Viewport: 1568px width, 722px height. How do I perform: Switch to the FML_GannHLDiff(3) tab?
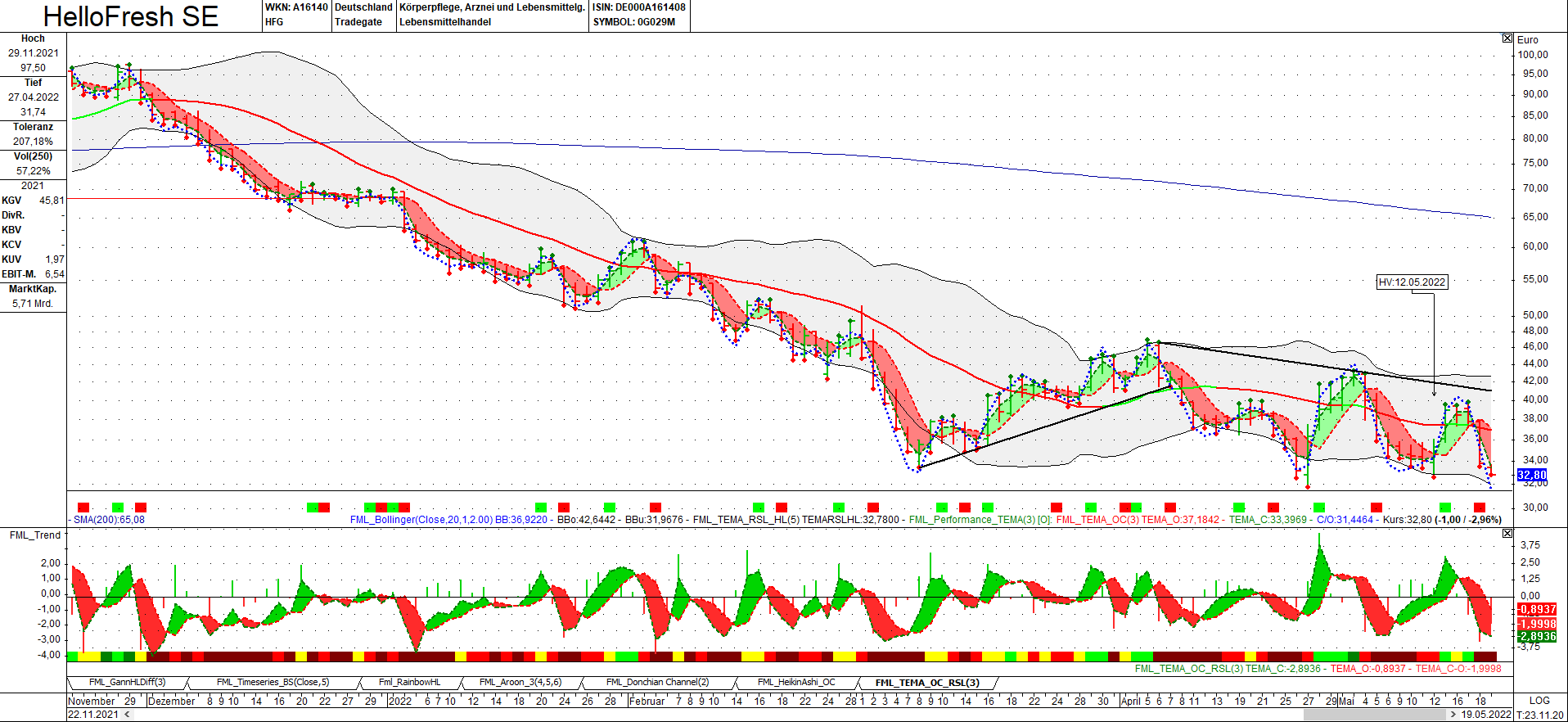pos(127,683)
